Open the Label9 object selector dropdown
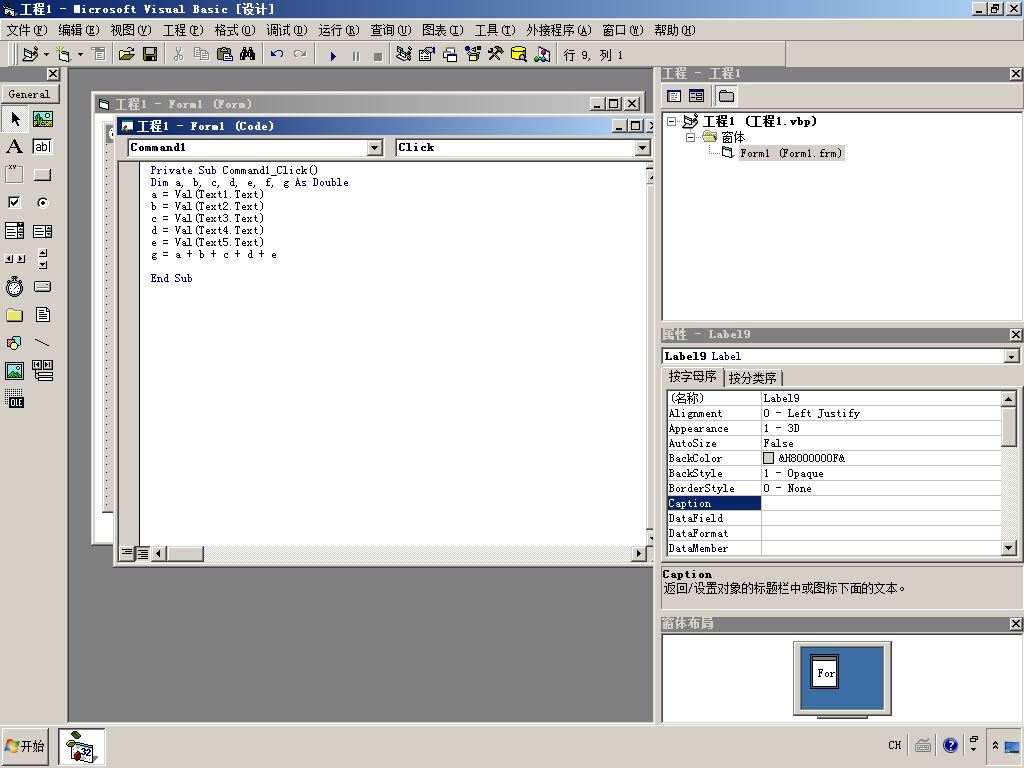The image size is (1024, 768). (1012, 357)
